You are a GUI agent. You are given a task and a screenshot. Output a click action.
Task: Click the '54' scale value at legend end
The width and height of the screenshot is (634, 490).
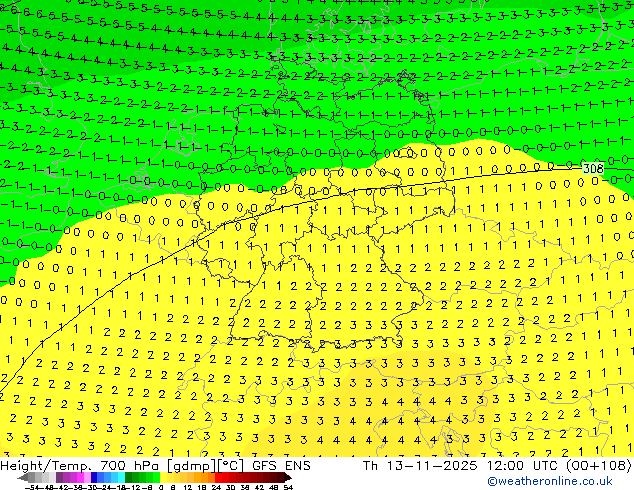(288, 487)
